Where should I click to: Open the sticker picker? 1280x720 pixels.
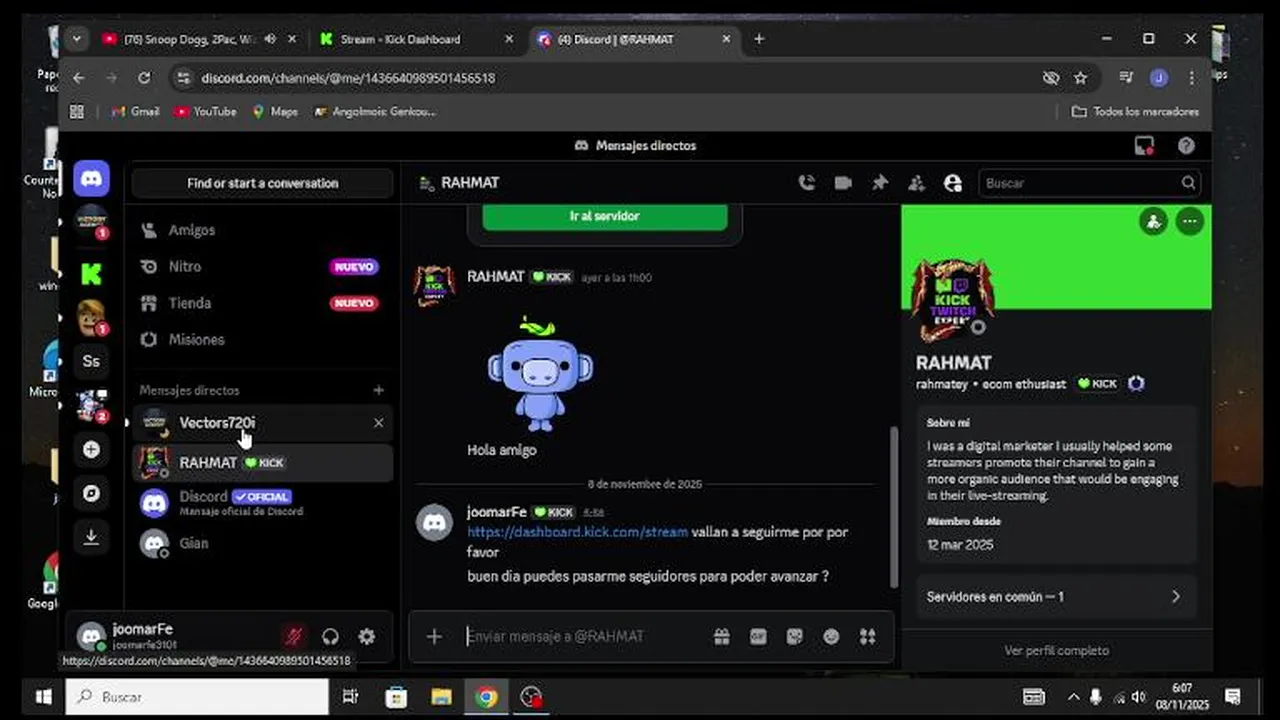(794, 637)
